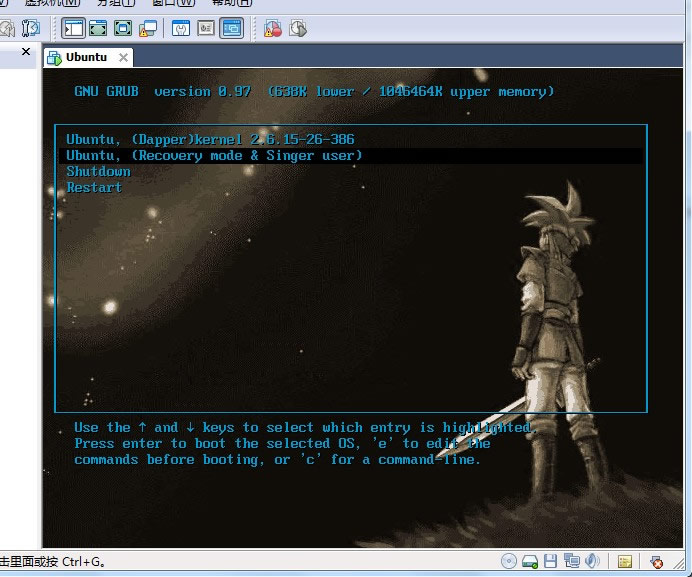Click the CD/DVD drive status icon

(508, 562)
